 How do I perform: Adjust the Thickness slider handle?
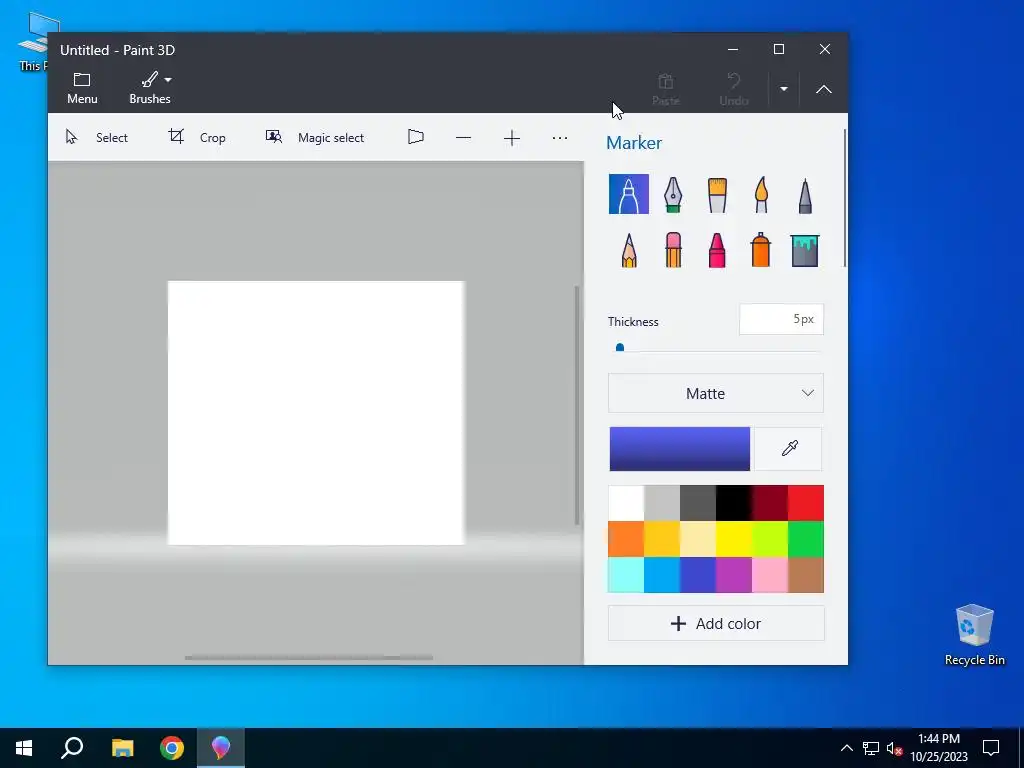tap(620, 348)
